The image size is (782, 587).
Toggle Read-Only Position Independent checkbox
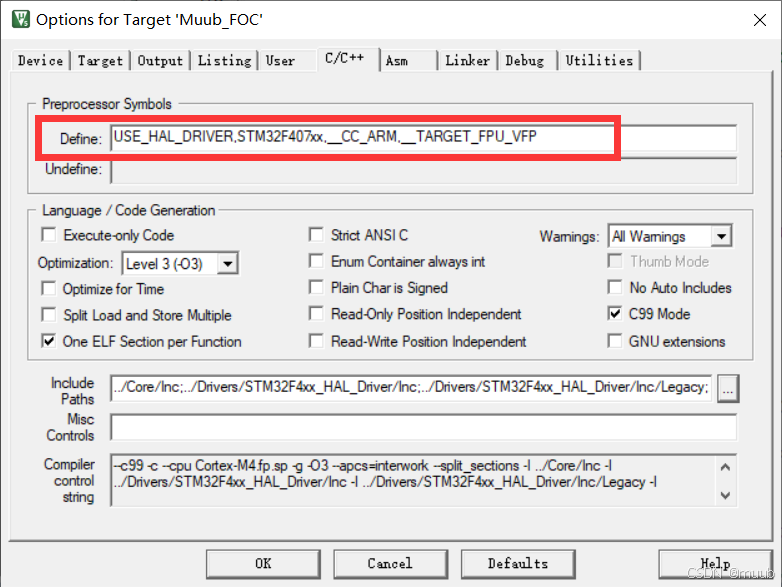click(x=316, y=314)
